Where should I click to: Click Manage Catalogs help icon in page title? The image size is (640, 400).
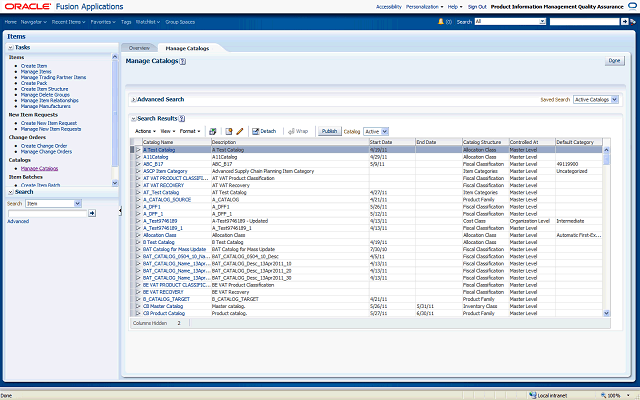click(x=183, y=61)
